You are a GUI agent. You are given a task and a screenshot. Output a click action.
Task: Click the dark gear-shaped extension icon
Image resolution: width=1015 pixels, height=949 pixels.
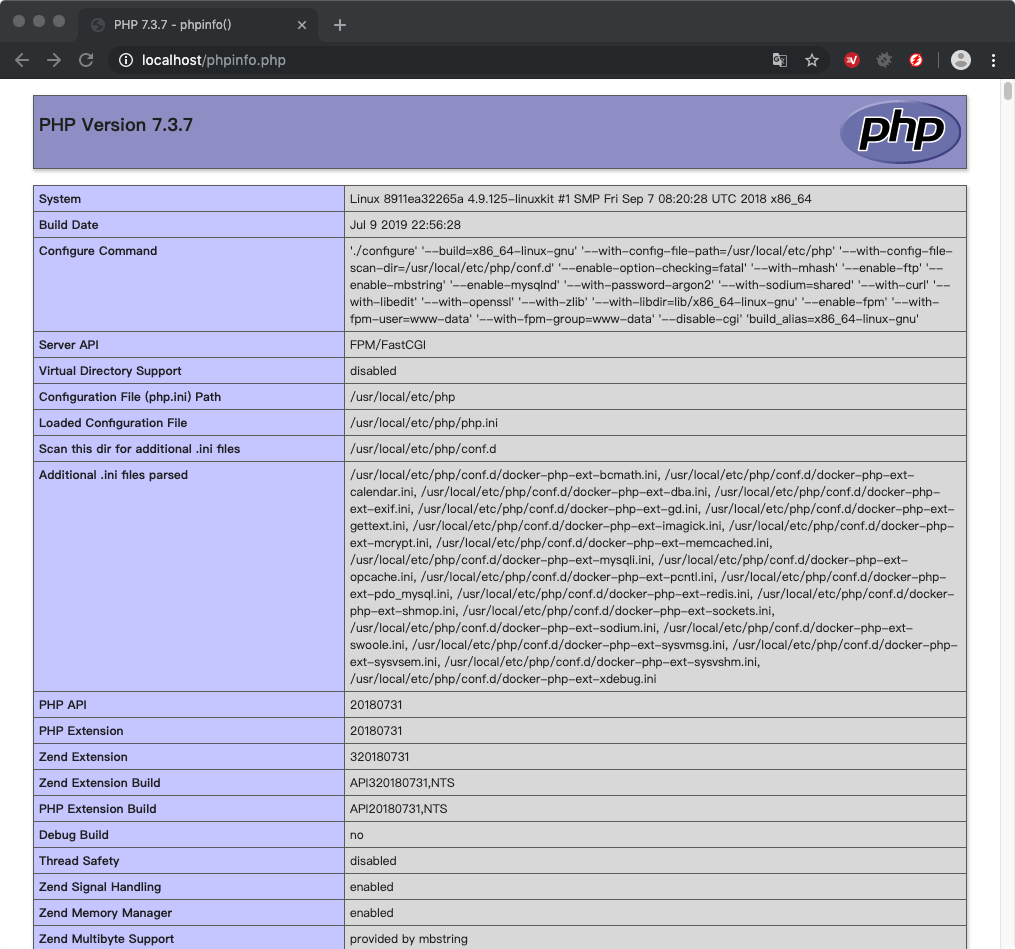click(883, 60)
